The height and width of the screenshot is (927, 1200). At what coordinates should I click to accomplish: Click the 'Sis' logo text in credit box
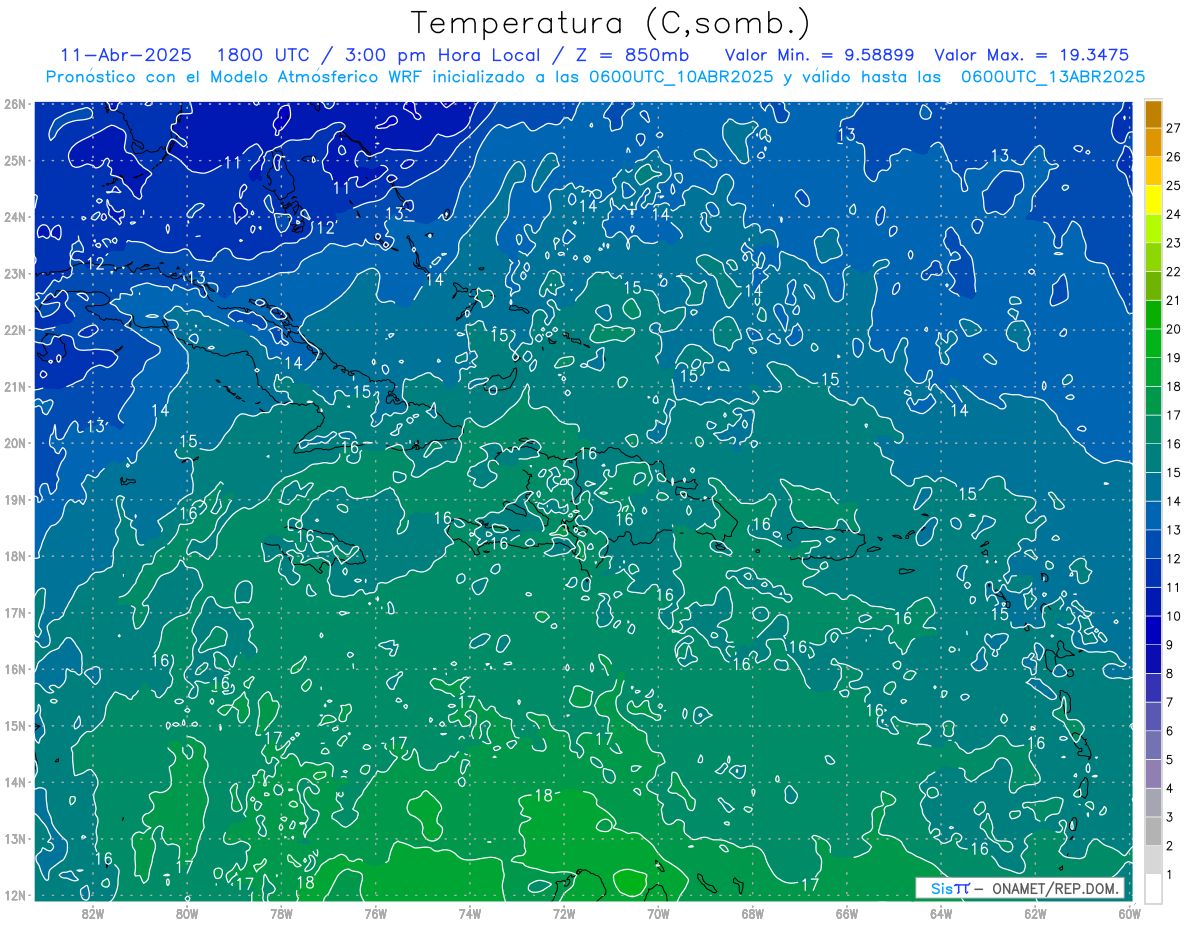click(941, 888)
